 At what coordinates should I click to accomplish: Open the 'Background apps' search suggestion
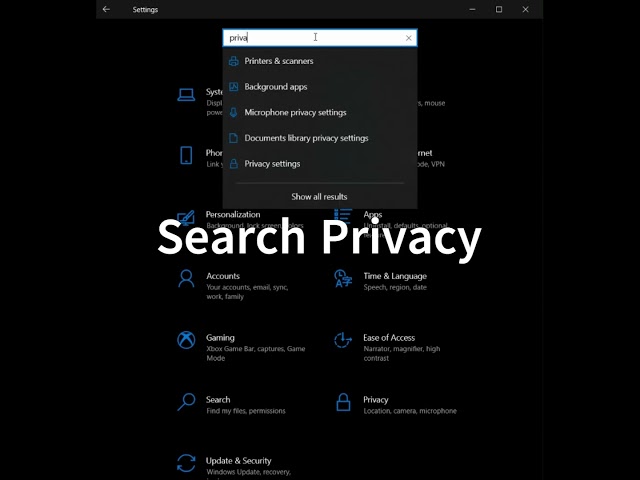[320, 87]
